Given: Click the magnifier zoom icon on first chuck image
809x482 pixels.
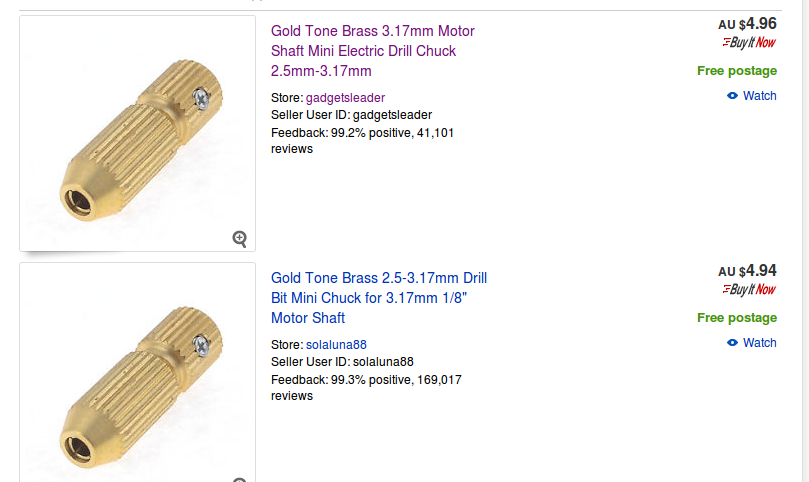Looking at the screenshot, I should [240, 238].
